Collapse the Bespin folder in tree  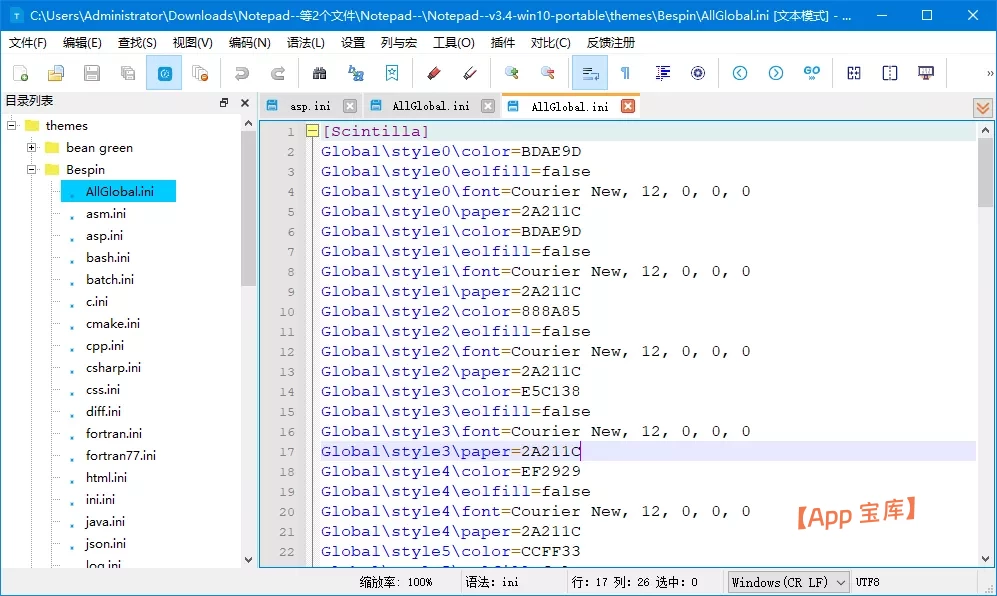[32, 170]
